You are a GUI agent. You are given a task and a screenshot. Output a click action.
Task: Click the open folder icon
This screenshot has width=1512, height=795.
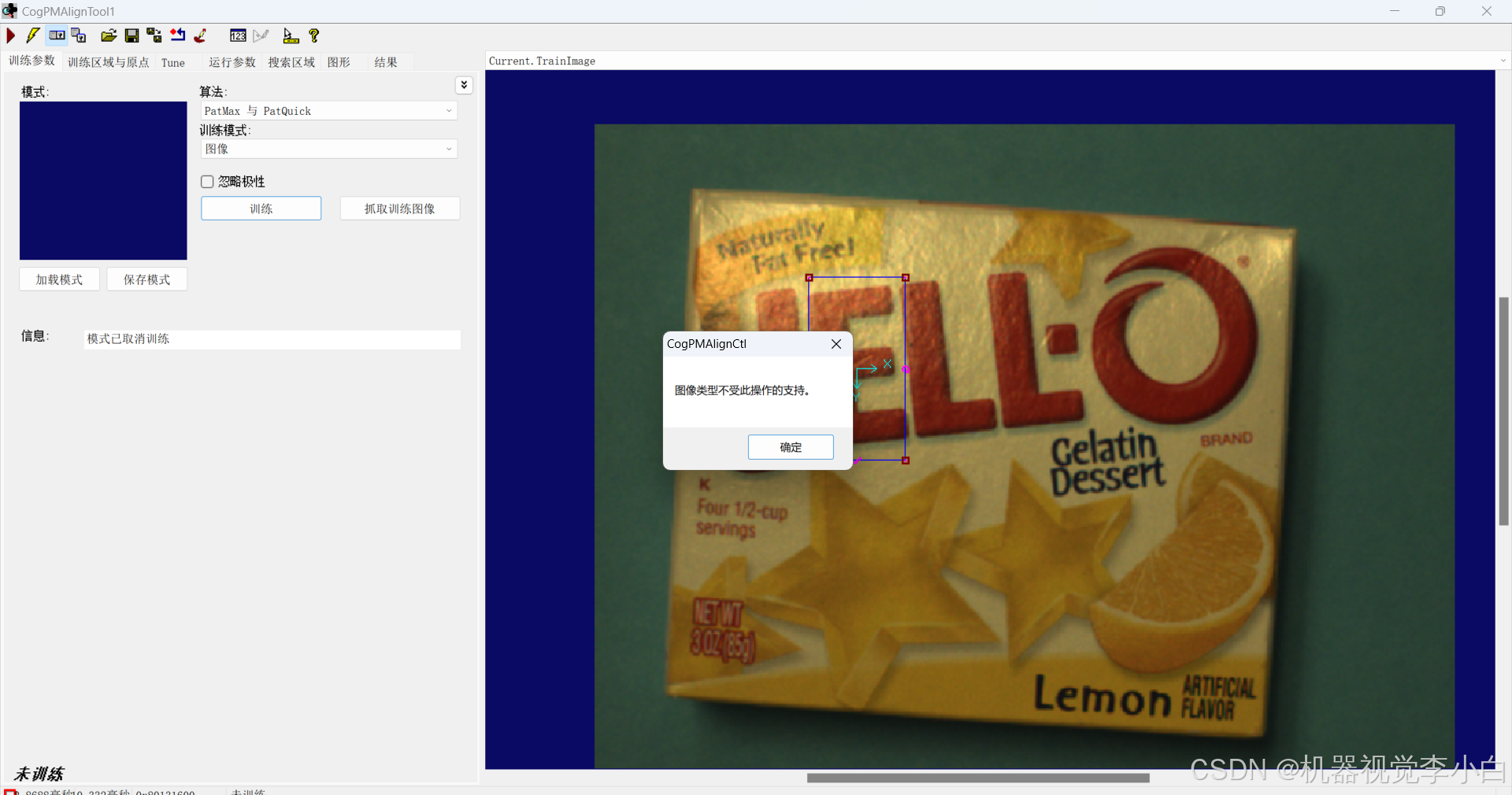[x=109, y=35]
